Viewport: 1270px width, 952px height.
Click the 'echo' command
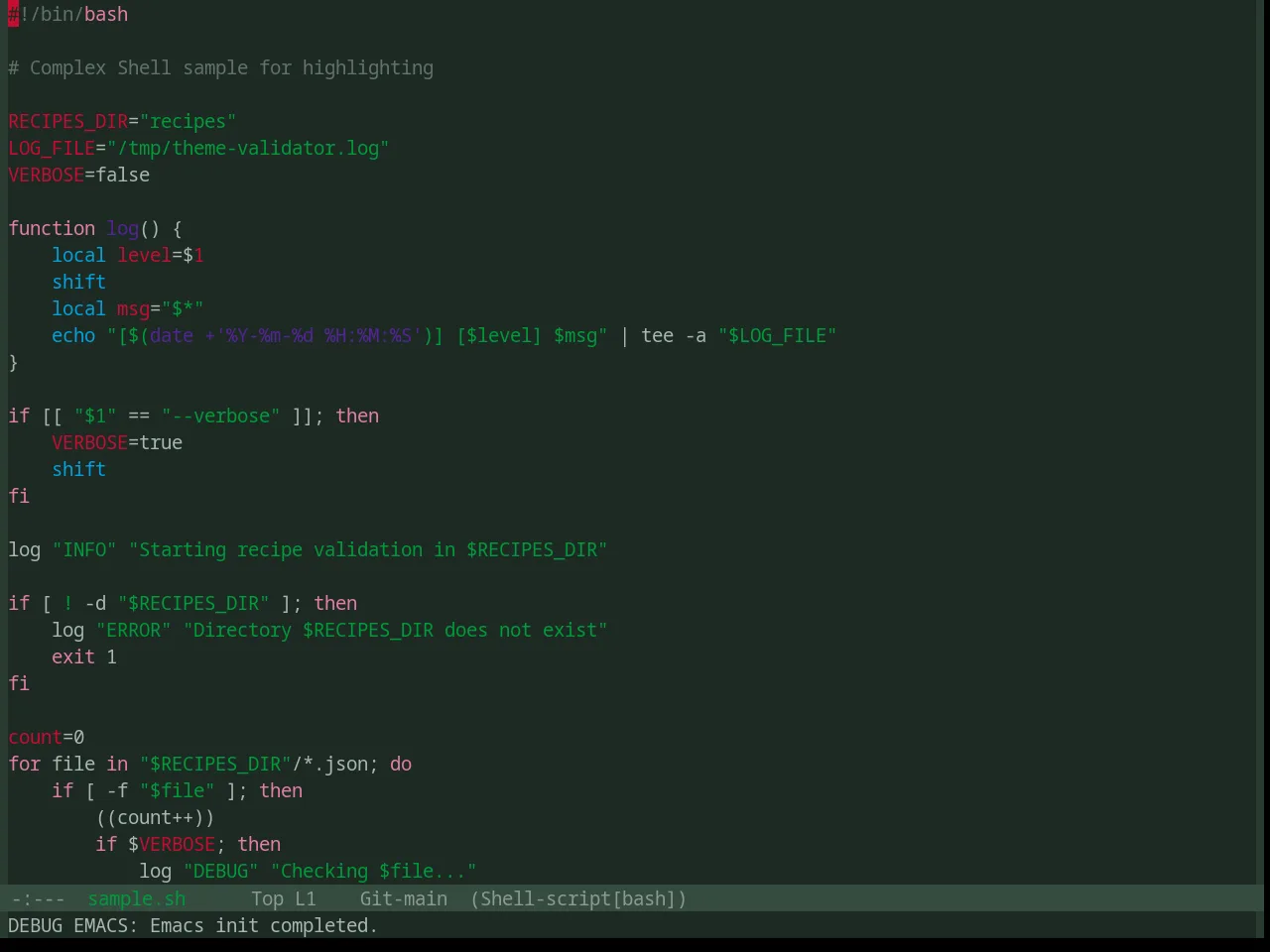[x=73, y=336]
